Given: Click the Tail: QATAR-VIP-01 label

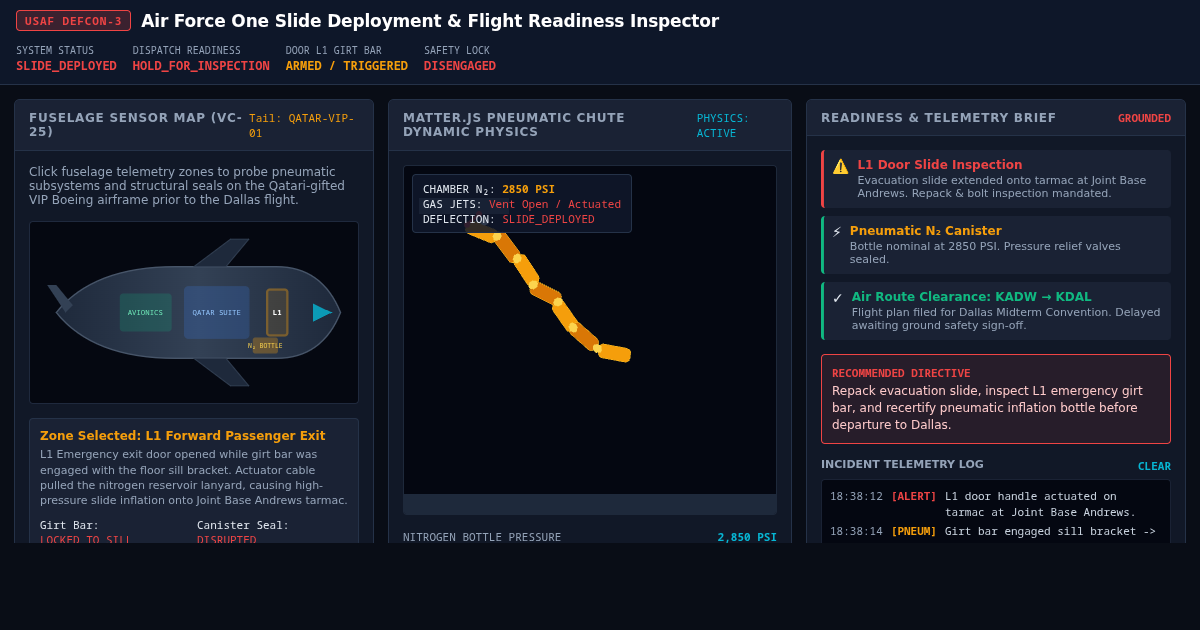Looking at the screenshot, I should pyautogui.click(x=302, y=125).
